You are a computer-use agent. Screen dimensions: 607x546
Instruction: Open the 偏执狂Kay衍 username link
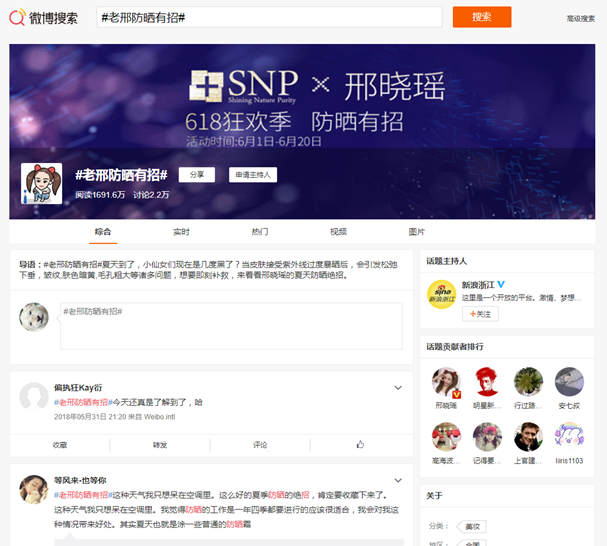pyautogui.click(x=78, y=388)
